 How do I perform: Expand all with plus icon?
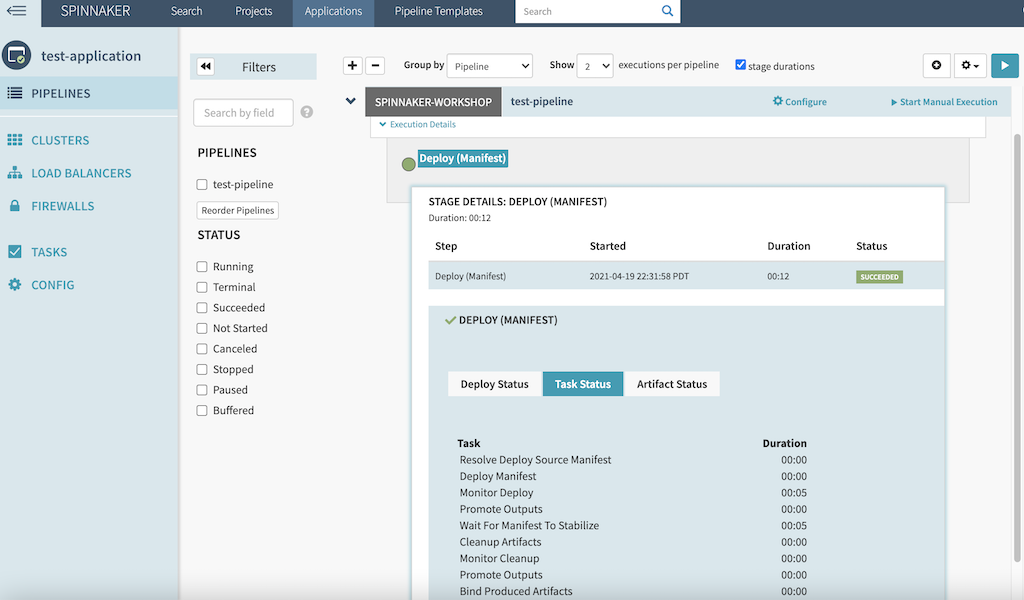353,65
